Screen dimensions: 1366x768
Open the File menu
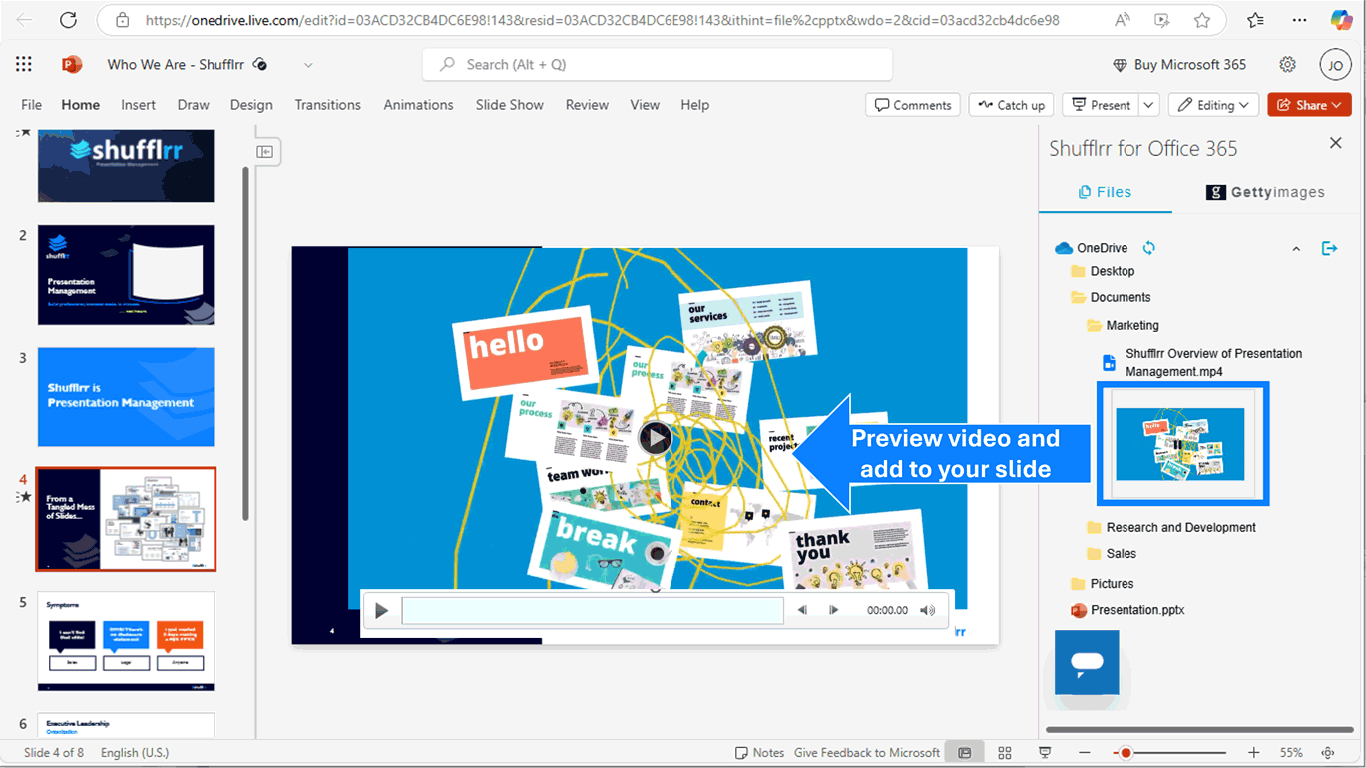(32, 105)
